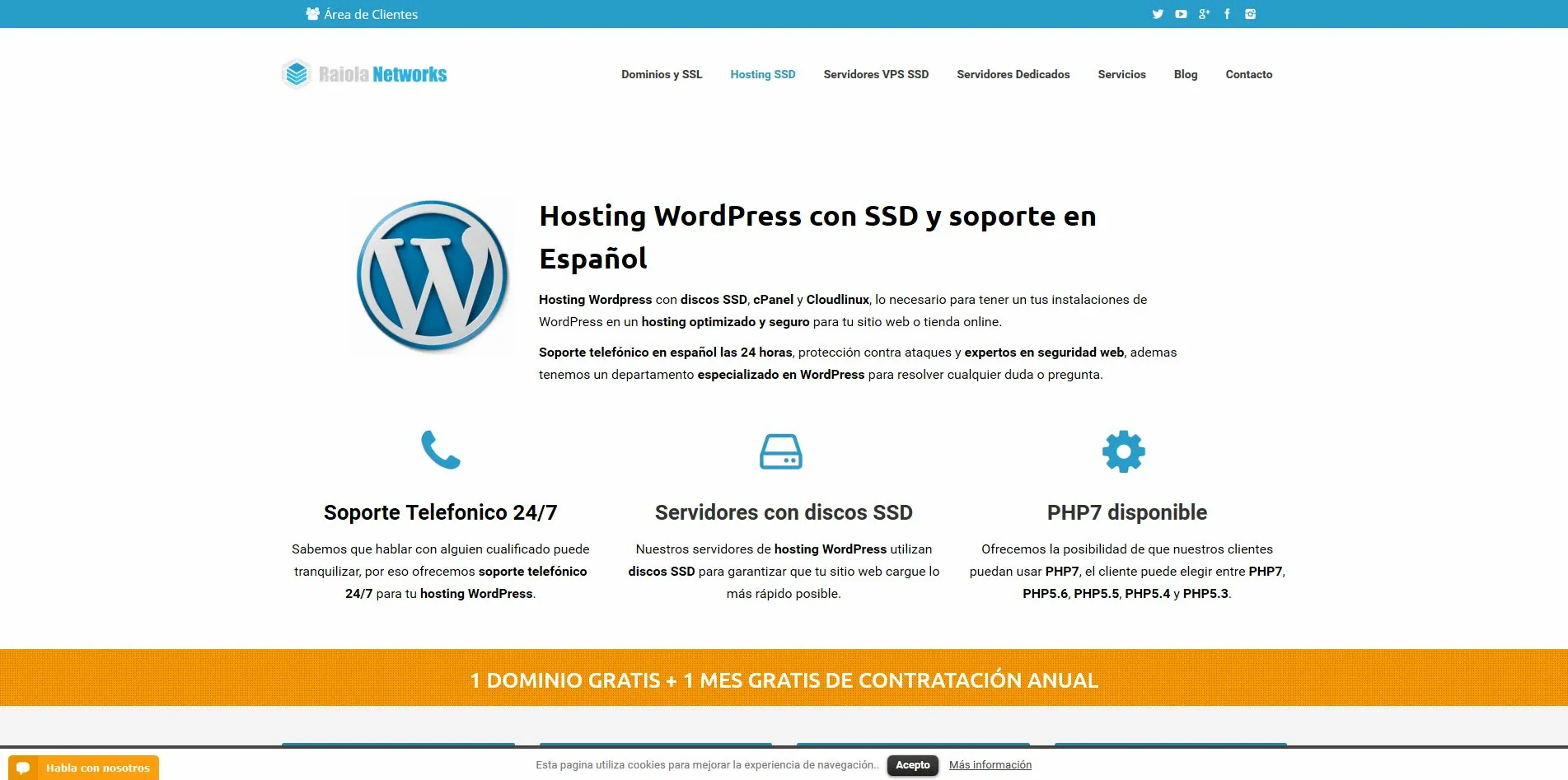Screen dimensions: 1568x780
Task: Click the WordPress logo image
Action: 433,276
